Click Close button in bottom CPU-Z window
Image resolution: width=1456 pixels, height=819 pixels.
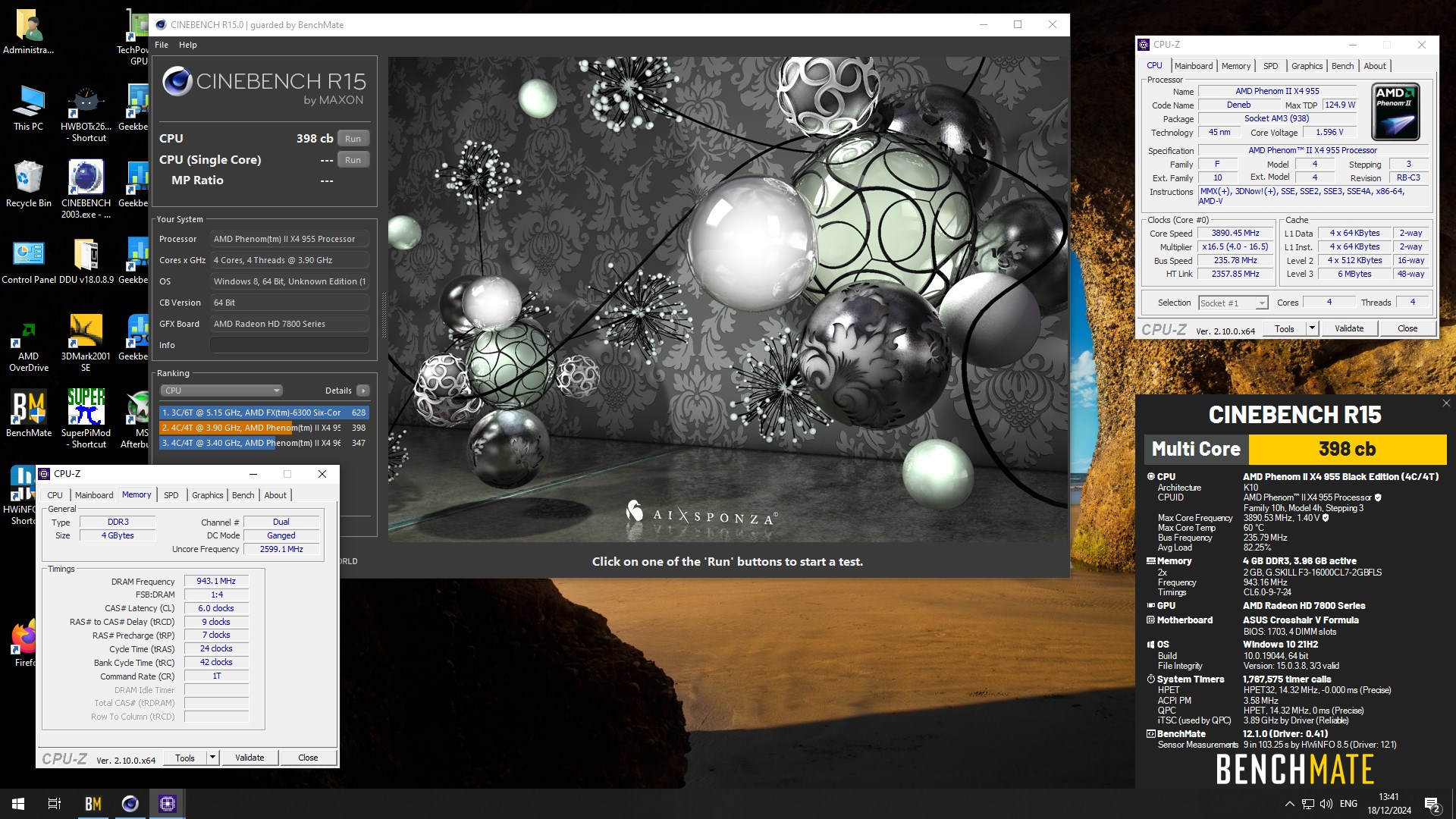pyautogui.click(x=308, y=758)
